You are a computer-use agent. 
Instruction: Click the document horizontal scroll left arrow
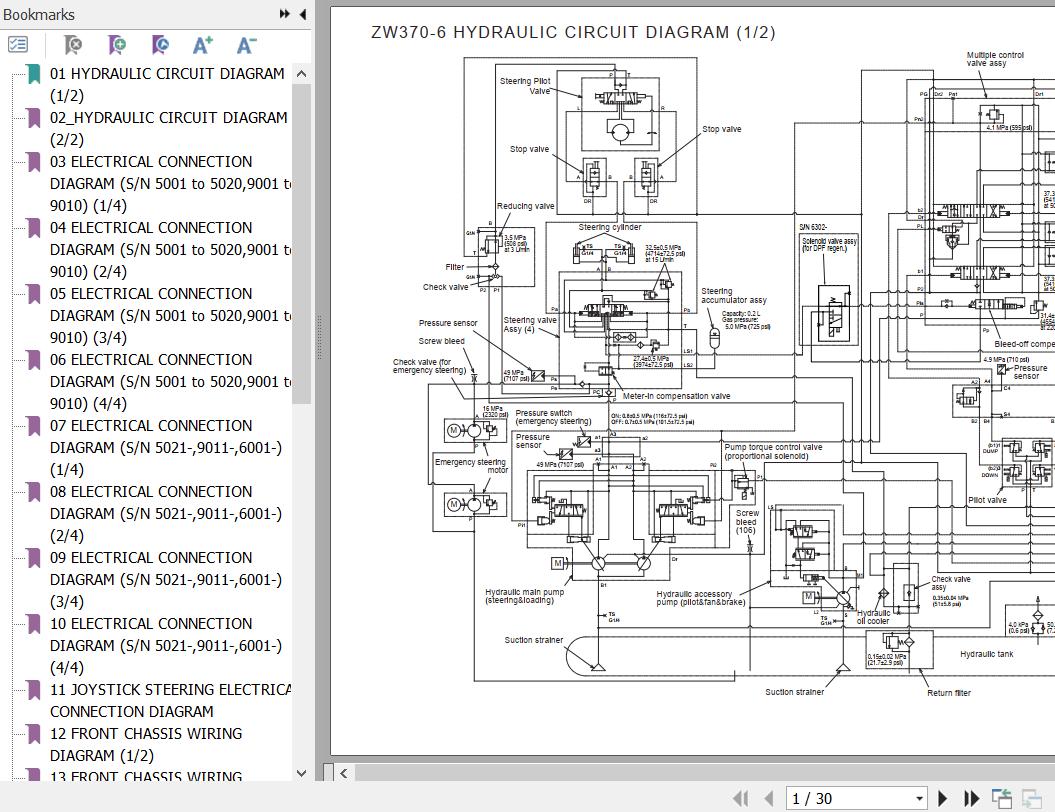point(344,772)
